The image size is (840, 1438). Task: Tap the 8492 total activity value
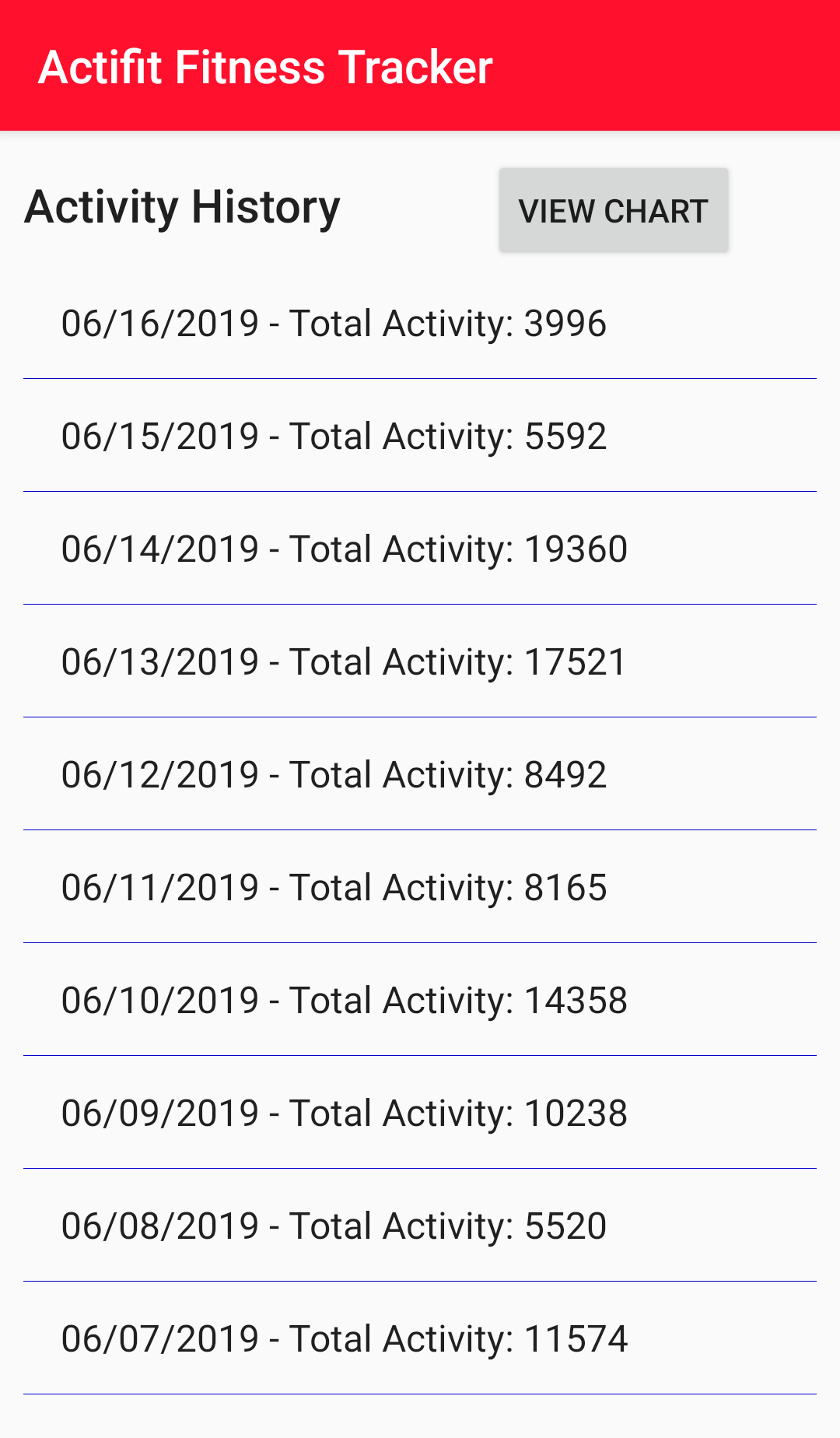point(565,775)
